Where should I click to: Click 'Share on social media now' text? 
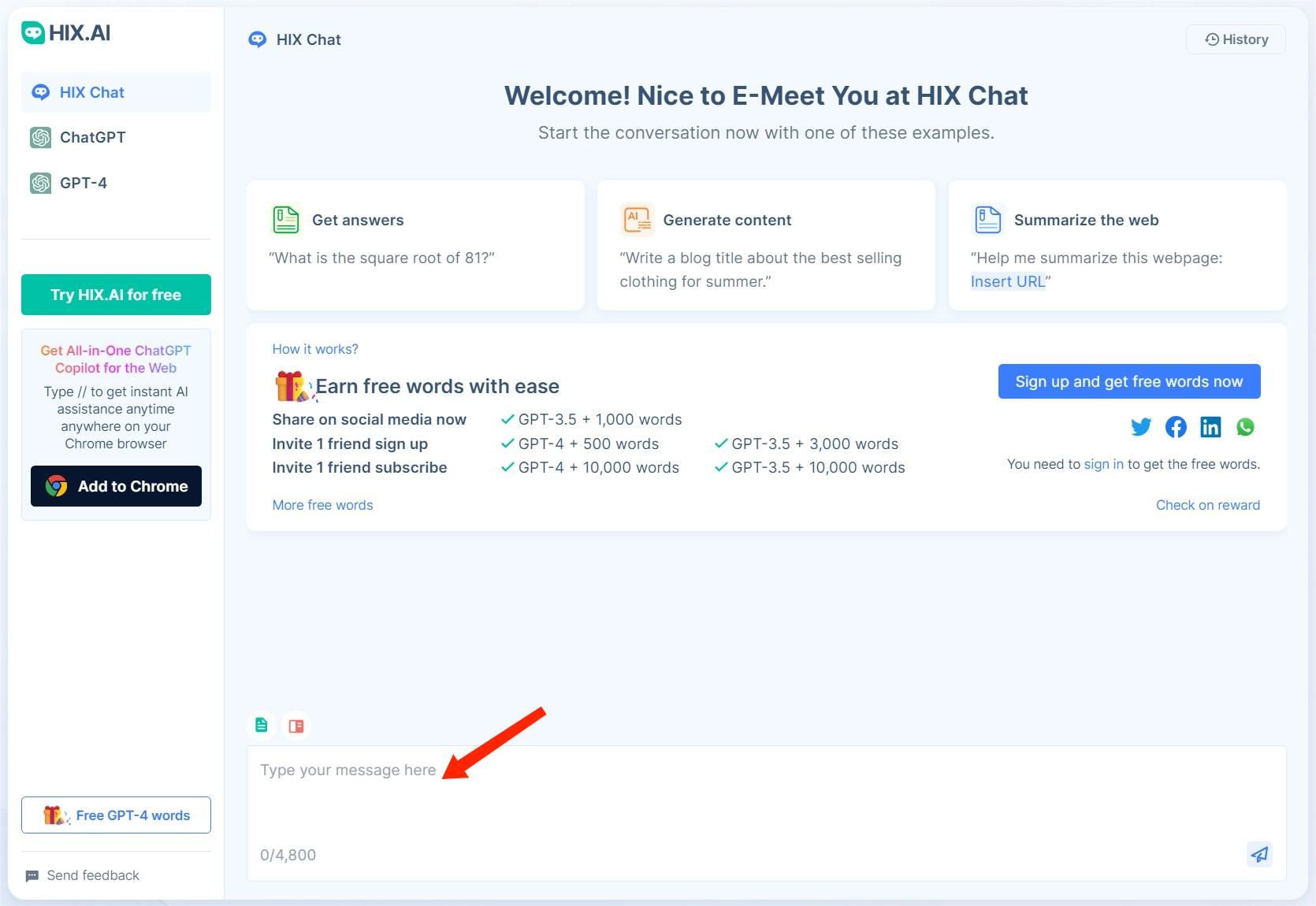click(369, 419)
